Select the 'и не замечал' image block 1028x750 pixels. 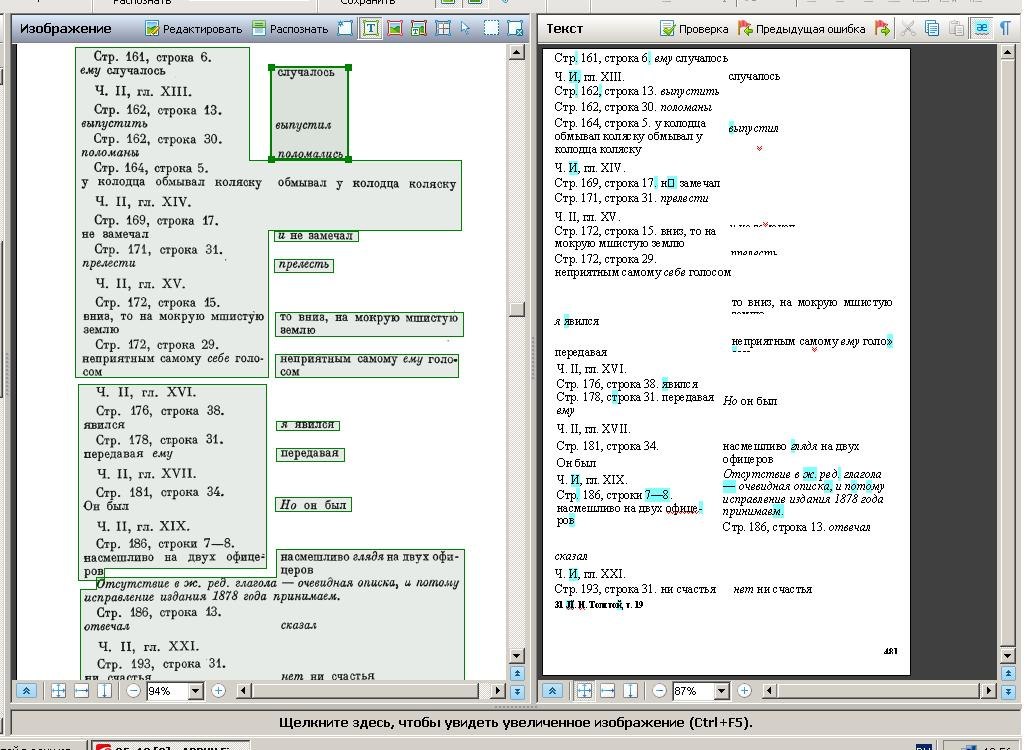point(316,236)
